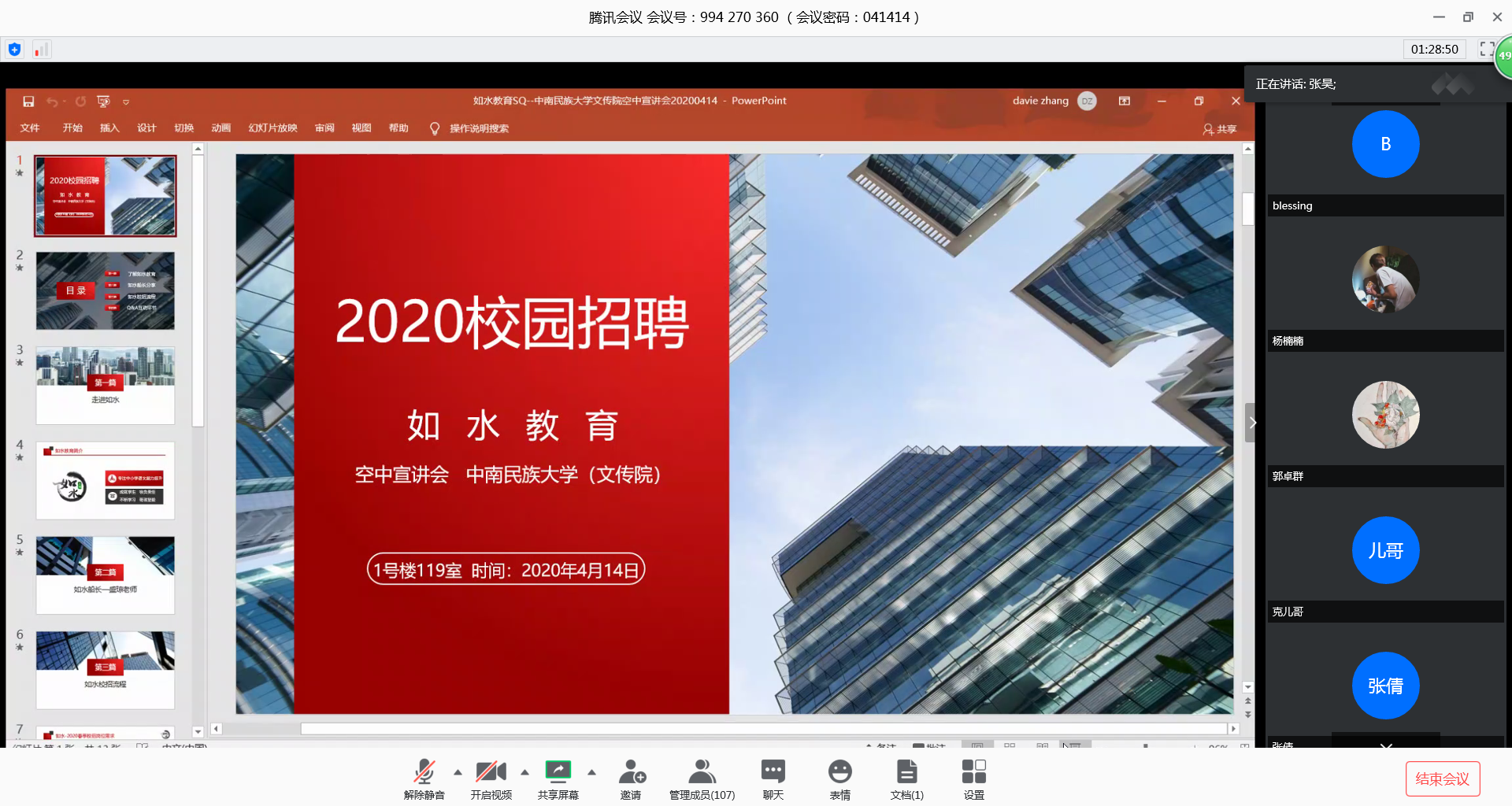
Task: Click the share screen icon
Action: point(558,772)
